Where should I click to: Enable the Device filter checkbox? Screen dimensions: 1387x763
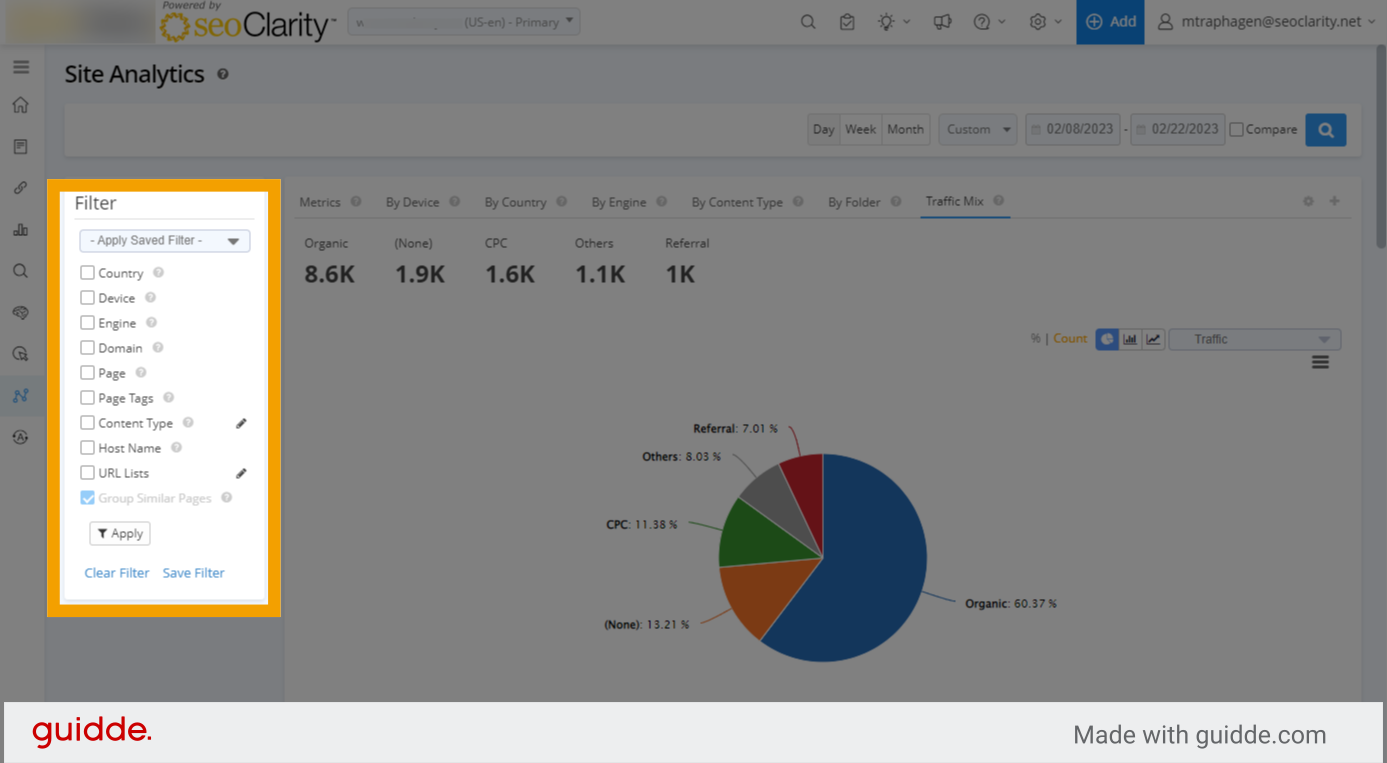click(x=87, y=297)
